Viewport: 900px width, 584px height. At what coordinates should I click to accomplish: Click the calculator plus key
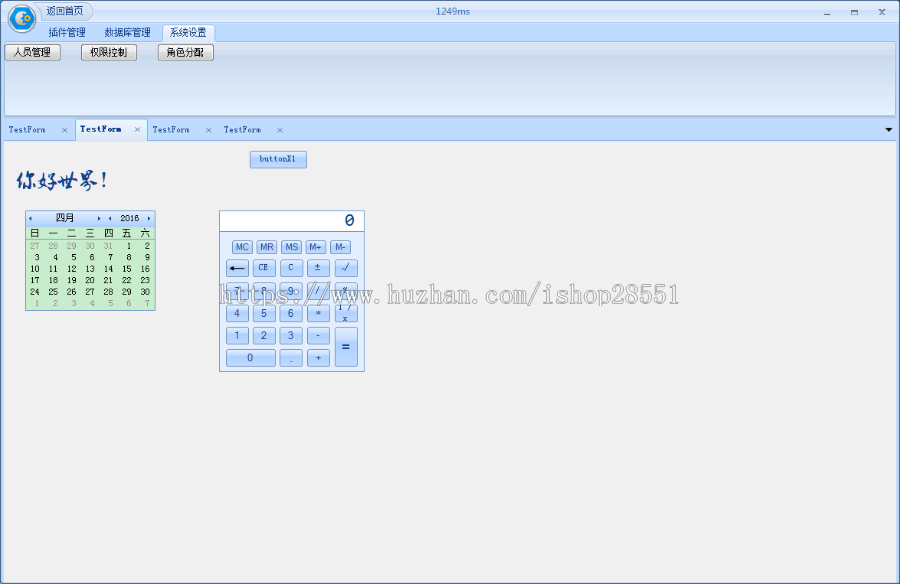(x=318, y=358)
